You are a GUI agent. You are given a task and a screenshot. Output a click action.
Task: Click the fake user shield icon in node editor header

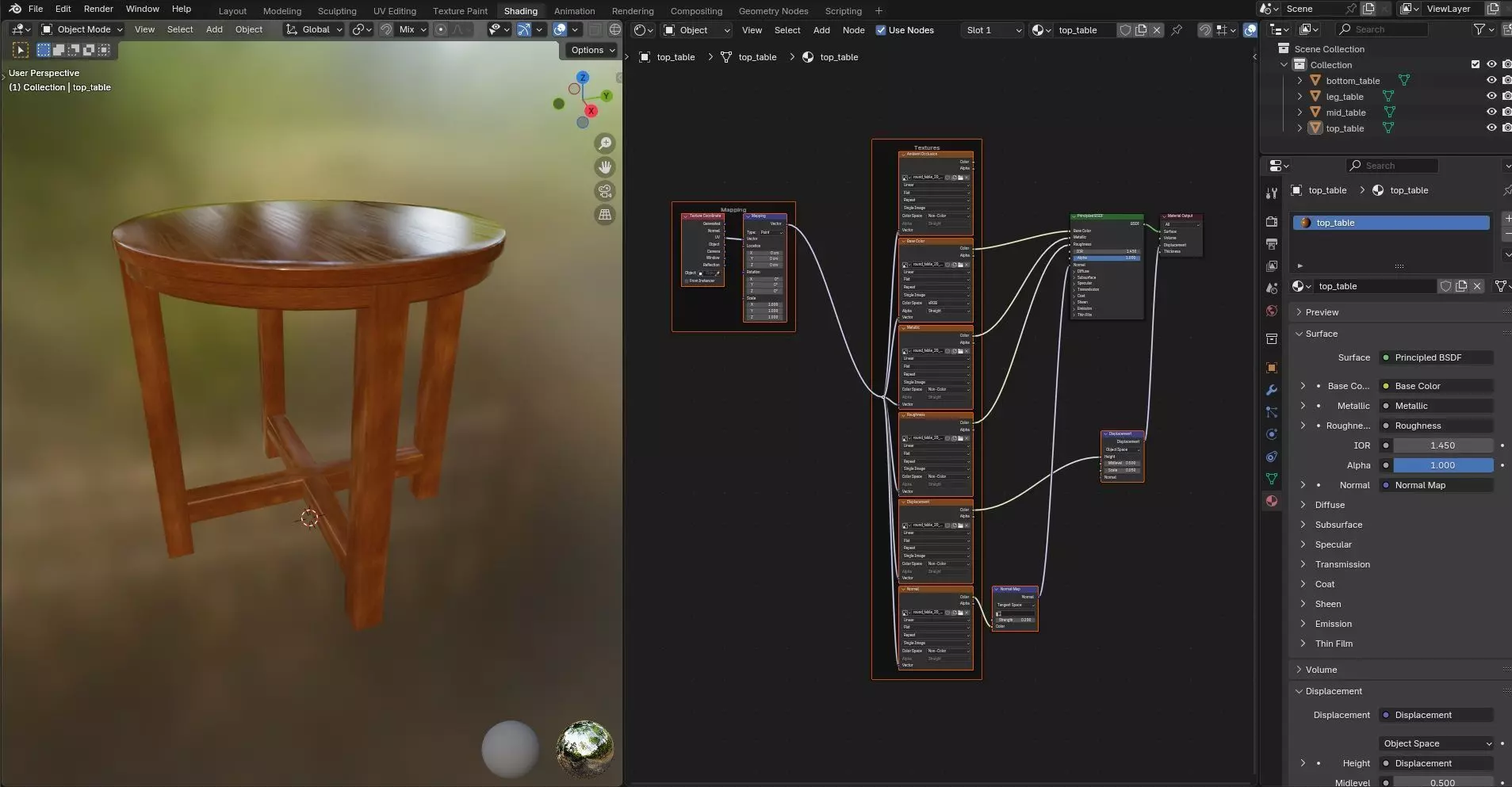pos(1124,30)
